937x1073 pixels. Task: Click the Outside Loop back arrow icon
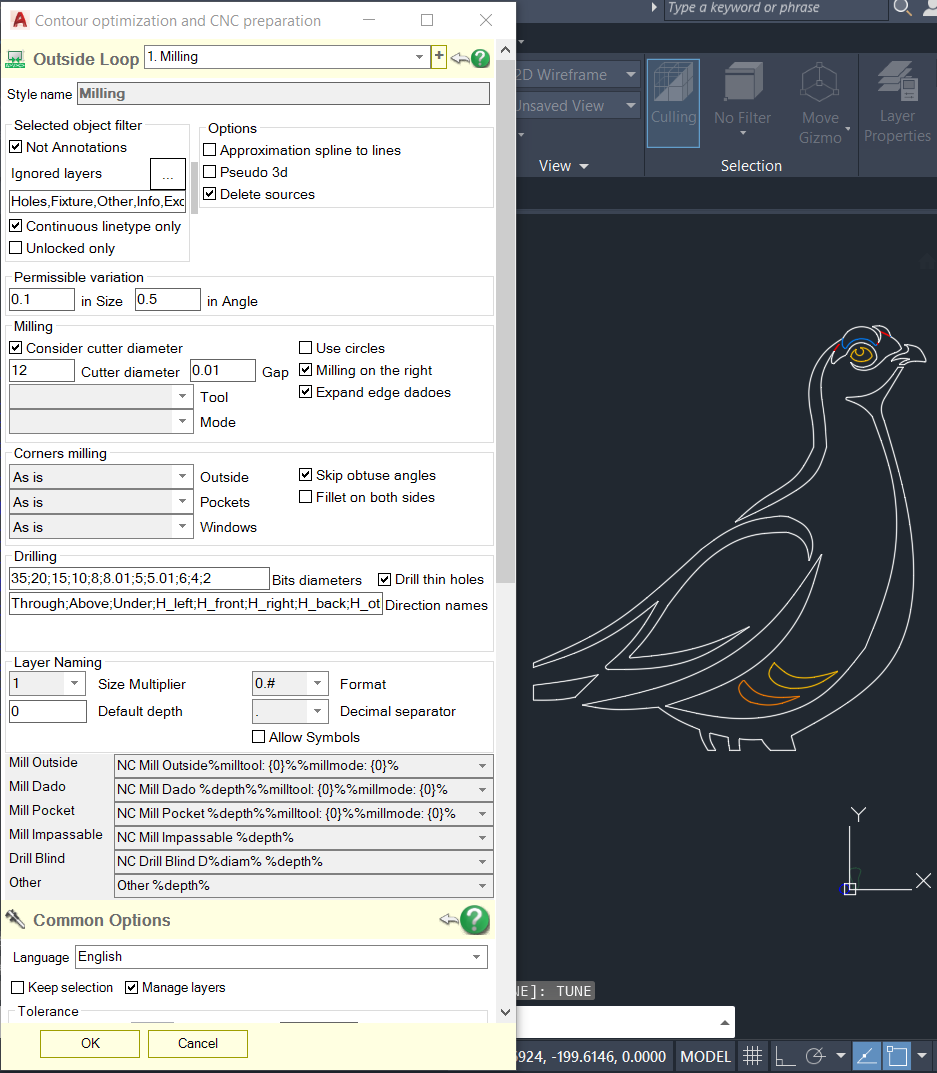point(460,59)
